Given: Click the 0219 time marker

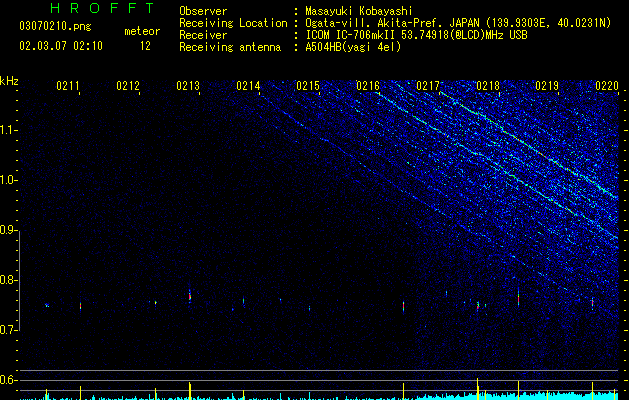Looking at the screenshot, I should click(547, 86).
